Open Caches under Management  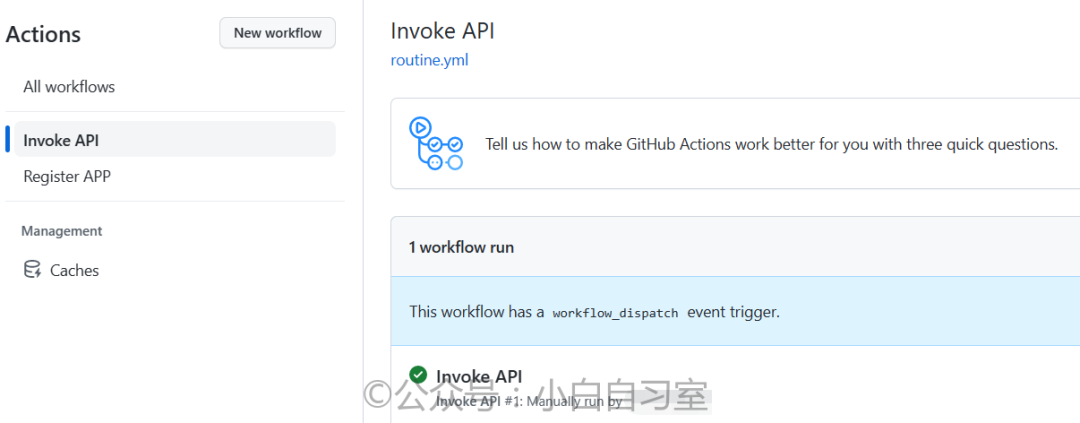(74, 270)
